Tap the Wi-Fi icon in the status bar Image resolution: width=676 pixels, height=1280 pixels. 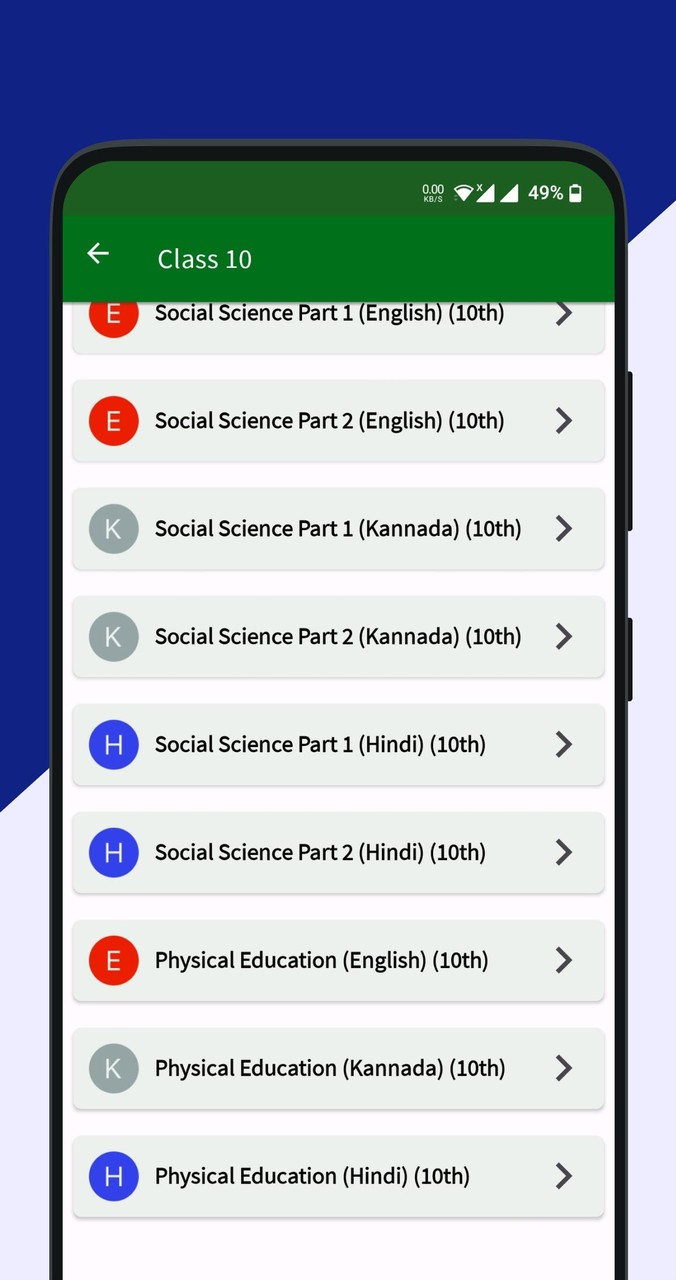pos(463,192)
